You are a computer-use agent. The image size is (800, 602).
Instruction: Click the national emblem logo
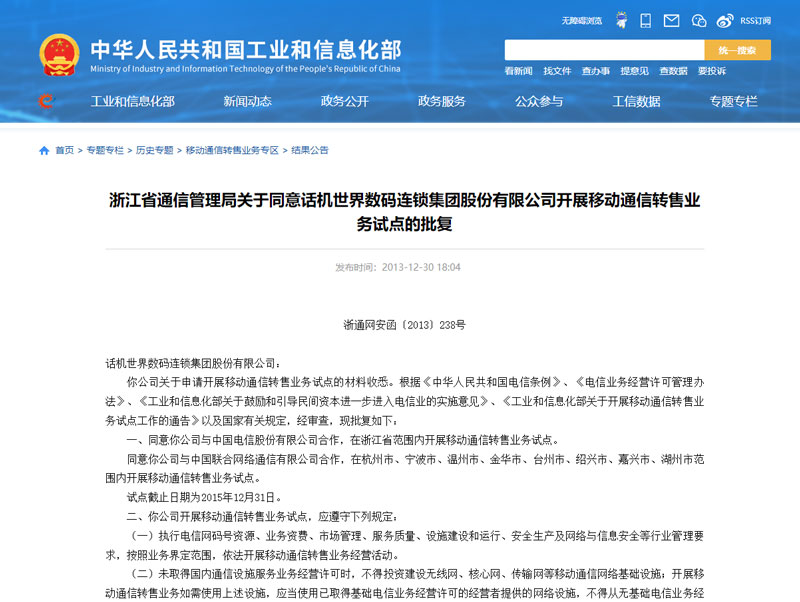[59, 55]
